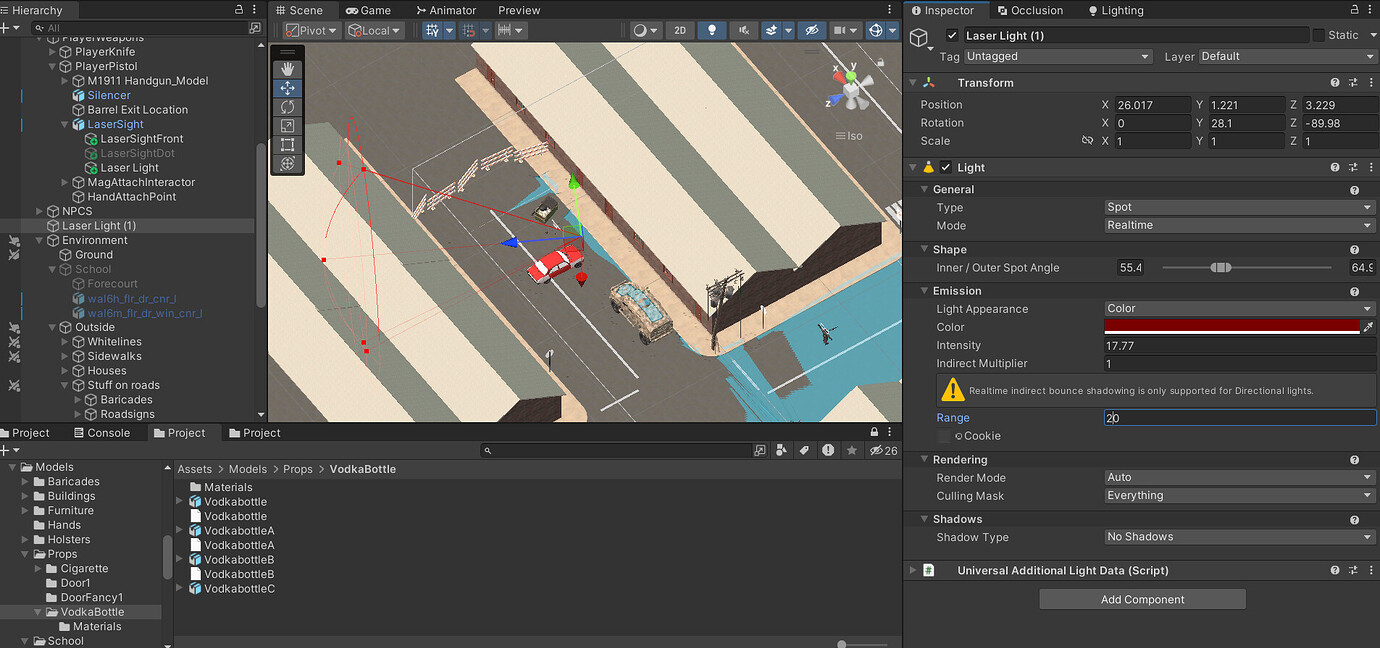The image size is (1380, 648).
Task: Open the Light Type dropdown showing Spot
Action: (1238, 207)
